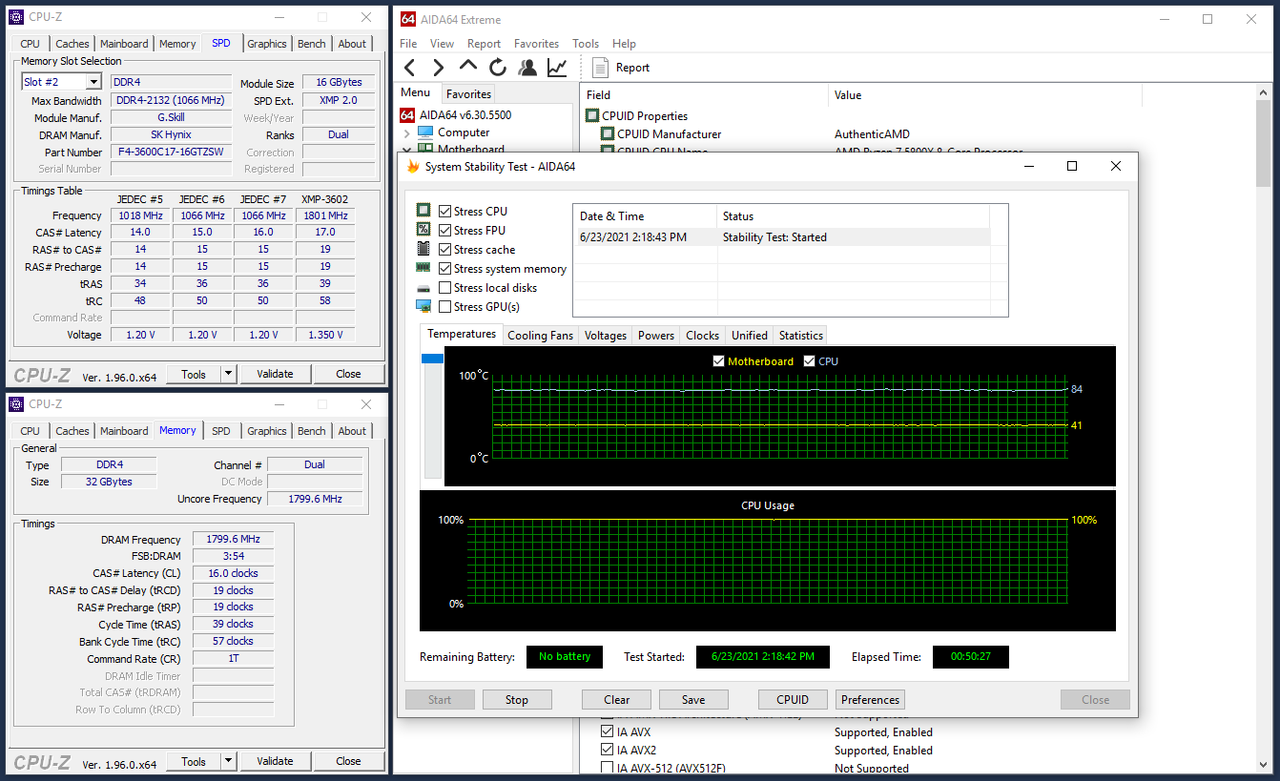The image size is (1280, 781).
Task: Select the Stability Test: Started log row
Action: (781, 237)
